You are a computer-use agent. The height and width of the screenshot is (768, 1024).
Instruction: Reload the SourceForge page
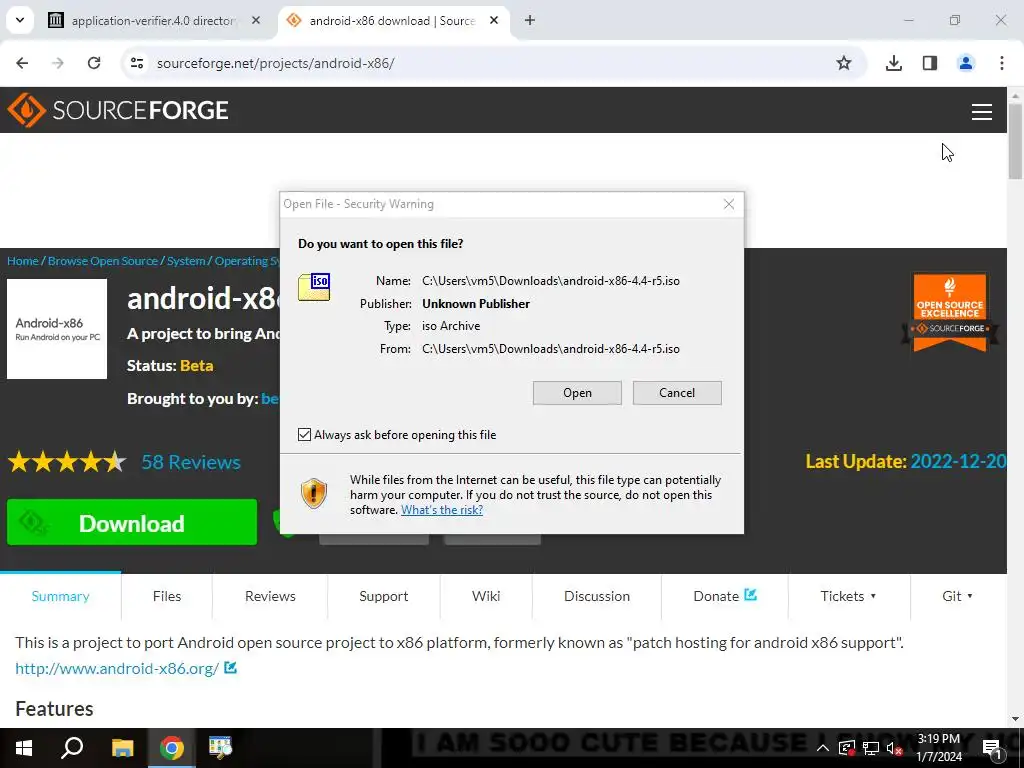(94, 63)
